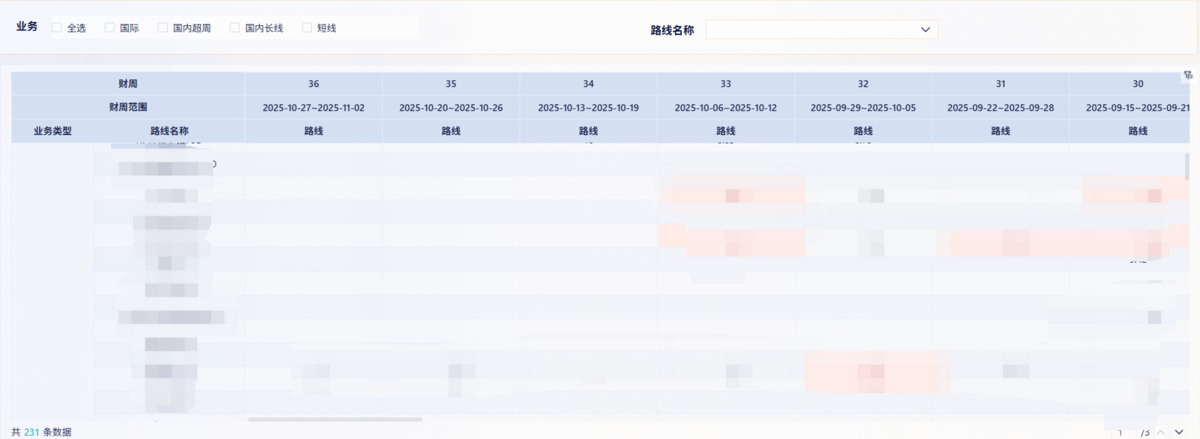Click the 共 231 条数据 record count
The height and width of the screenshot is (439, 1200).
(41, 432)
